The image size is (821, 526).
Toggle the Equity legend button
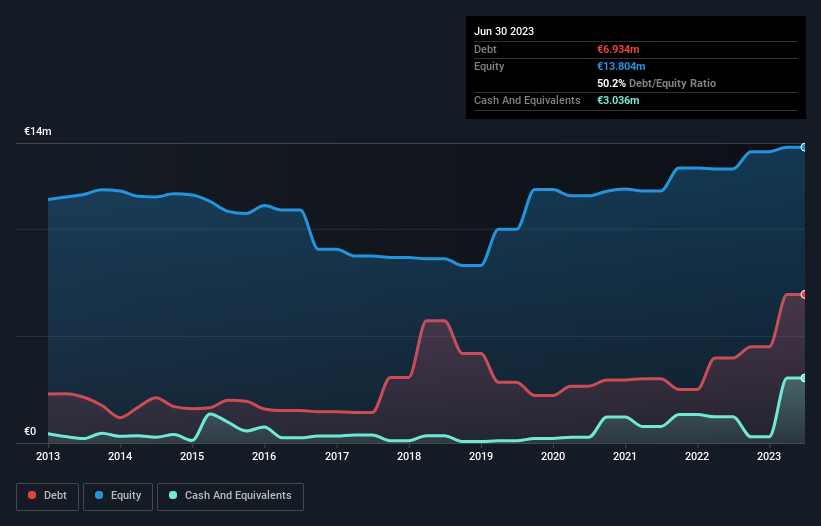(118, 496)
